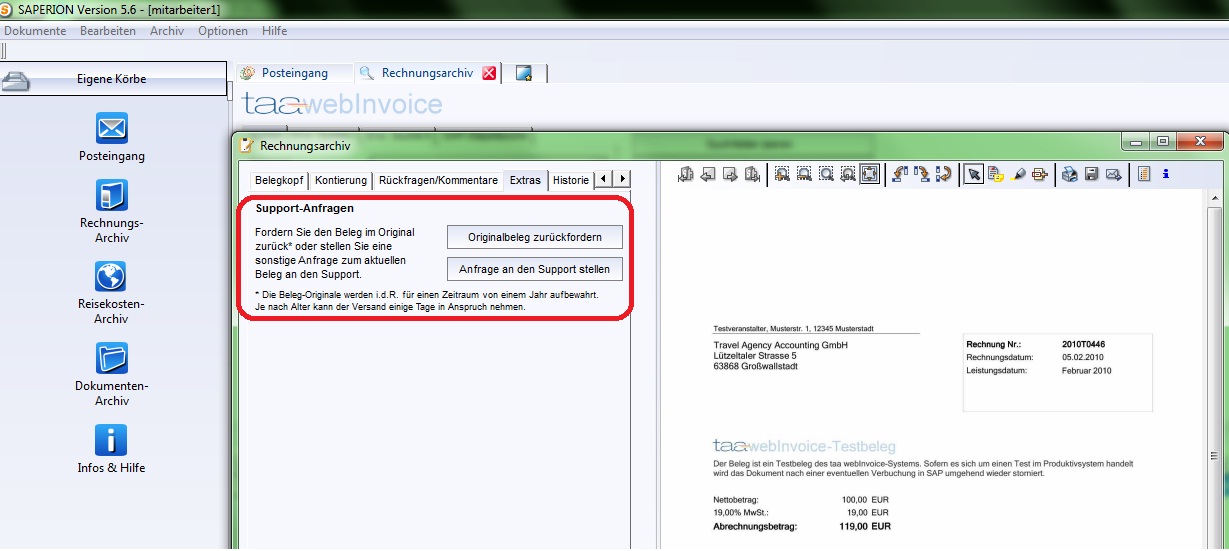Send the document by e-mail
This screenshot has width=1229, height=551.
(x=1113, y=174)
